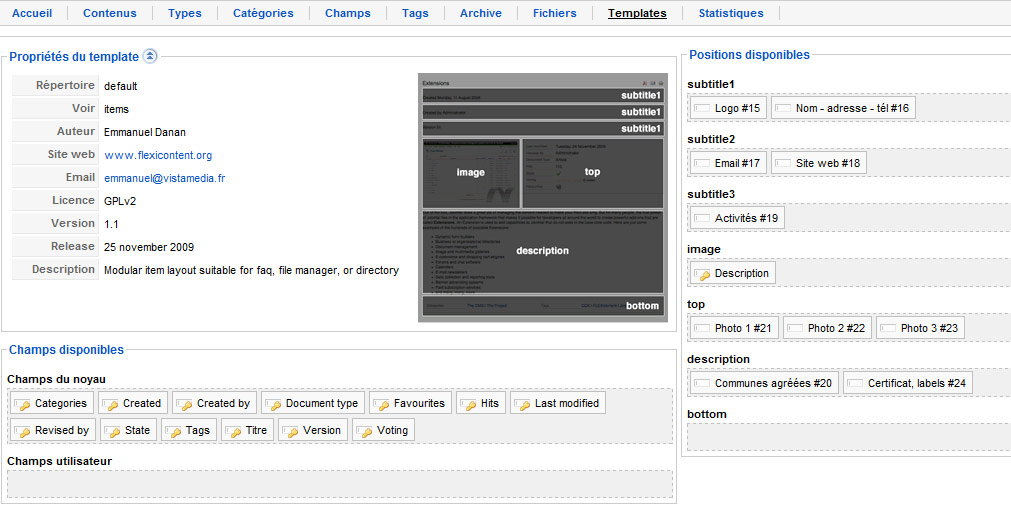The height and width of the screenshot is (510, 1011).
Task: Click the 25 november 2009 release value
Action: 149,247
